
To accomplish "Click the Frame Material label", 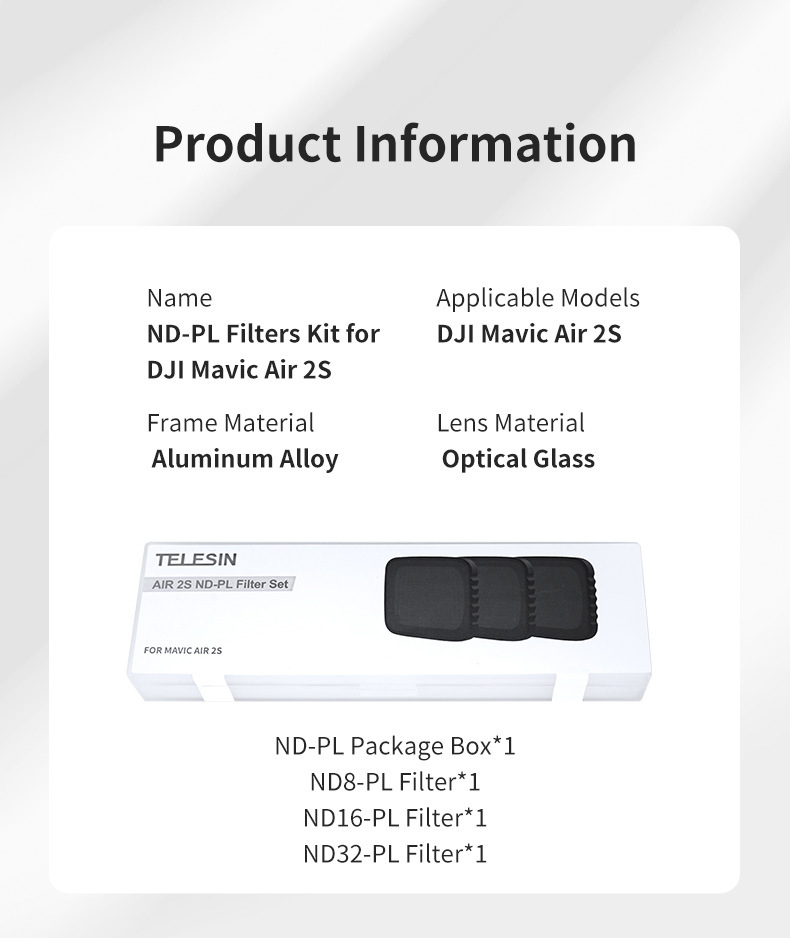I will click(x=230, y=423).
